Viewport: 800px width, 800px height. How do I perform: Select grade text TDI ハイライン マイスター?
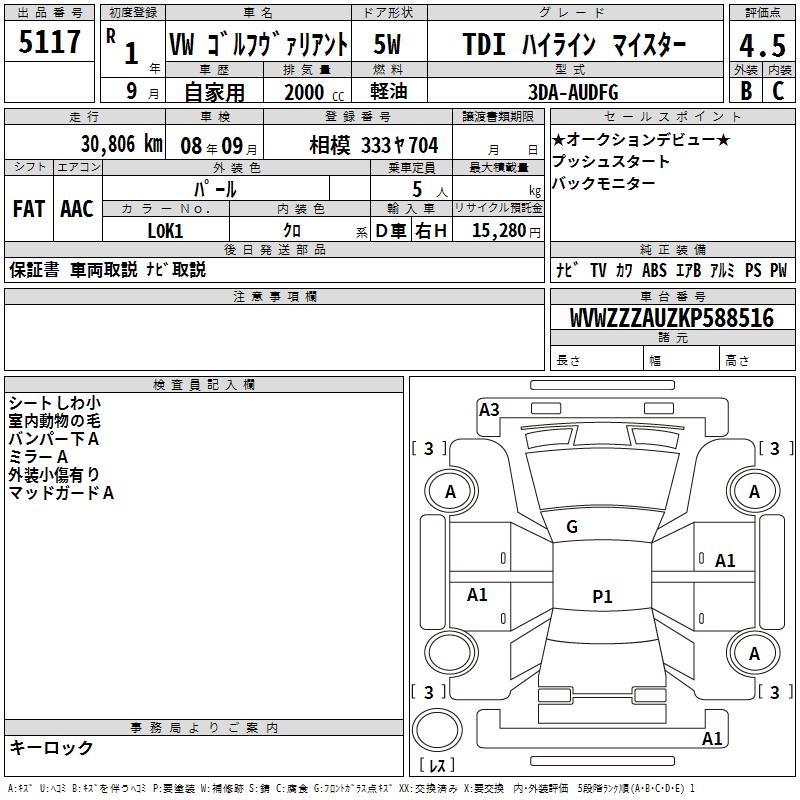pos(574,44)
